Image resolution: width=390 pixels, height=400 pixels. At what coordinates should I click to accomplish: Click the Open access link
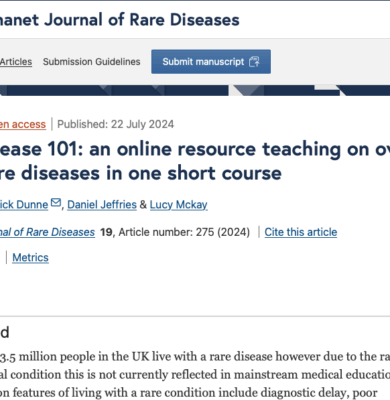coord(23,124)
